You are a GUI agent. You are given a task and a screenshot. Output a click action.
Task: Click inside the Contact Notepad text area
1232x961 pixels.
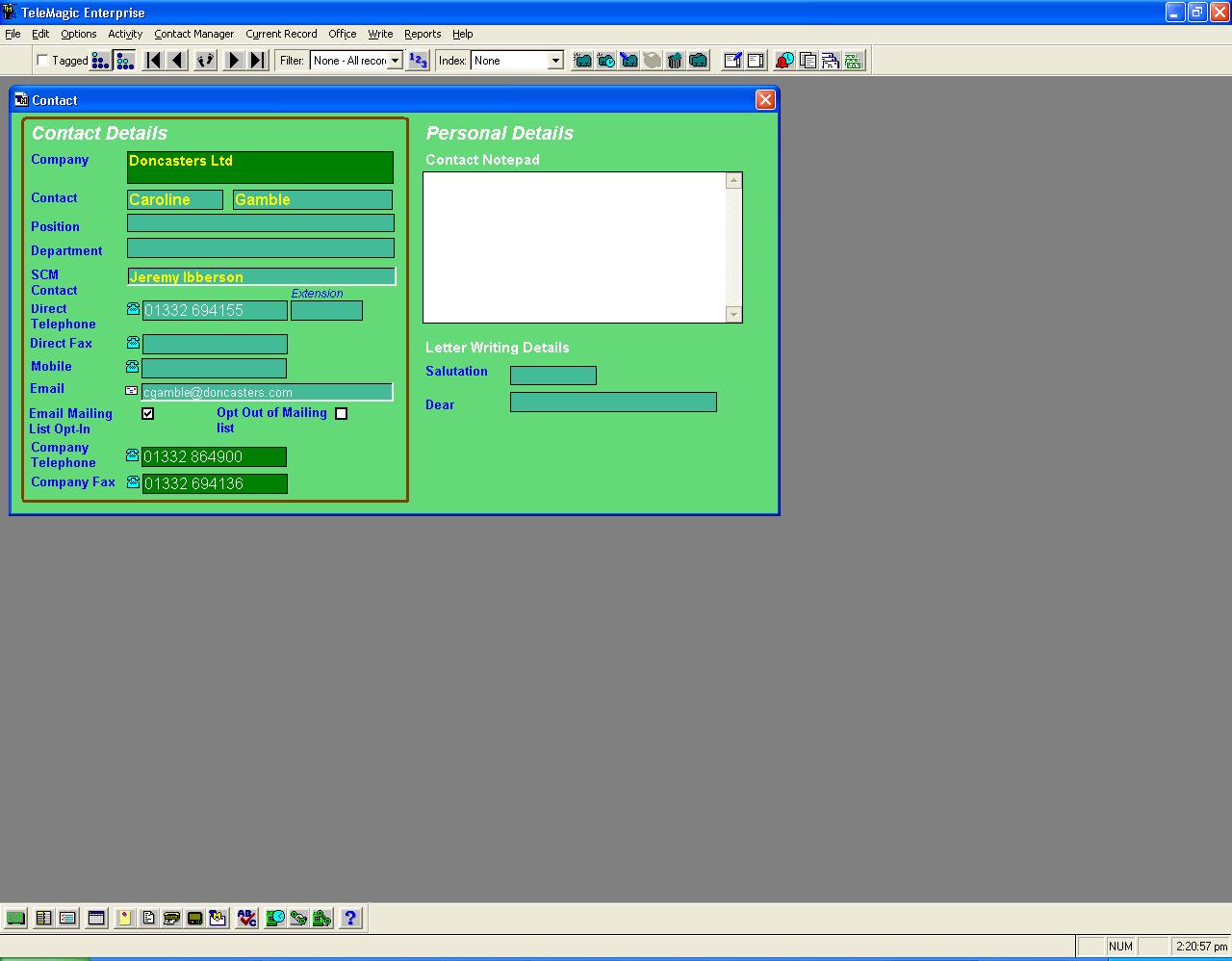(x=575, y=247)
